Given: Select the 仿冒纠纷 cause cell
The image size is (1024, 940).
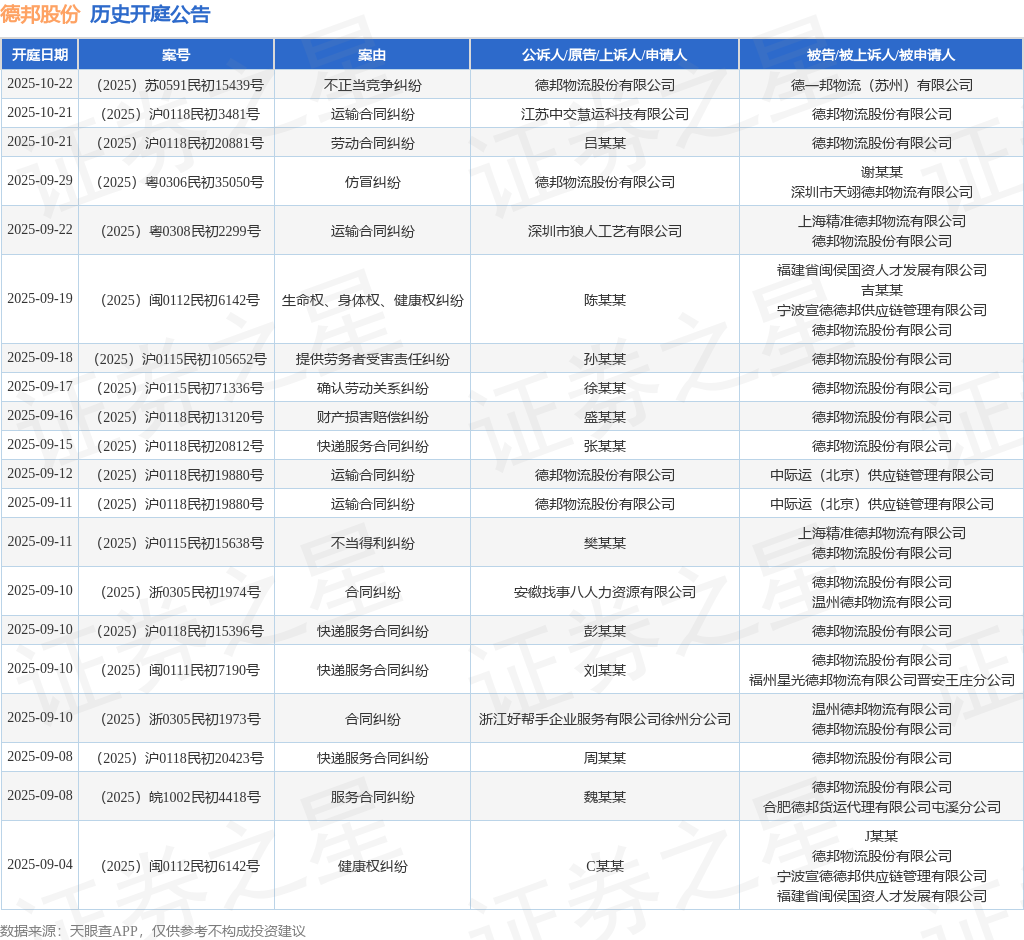Looking at the screenshot, I should tap(372, 182).
